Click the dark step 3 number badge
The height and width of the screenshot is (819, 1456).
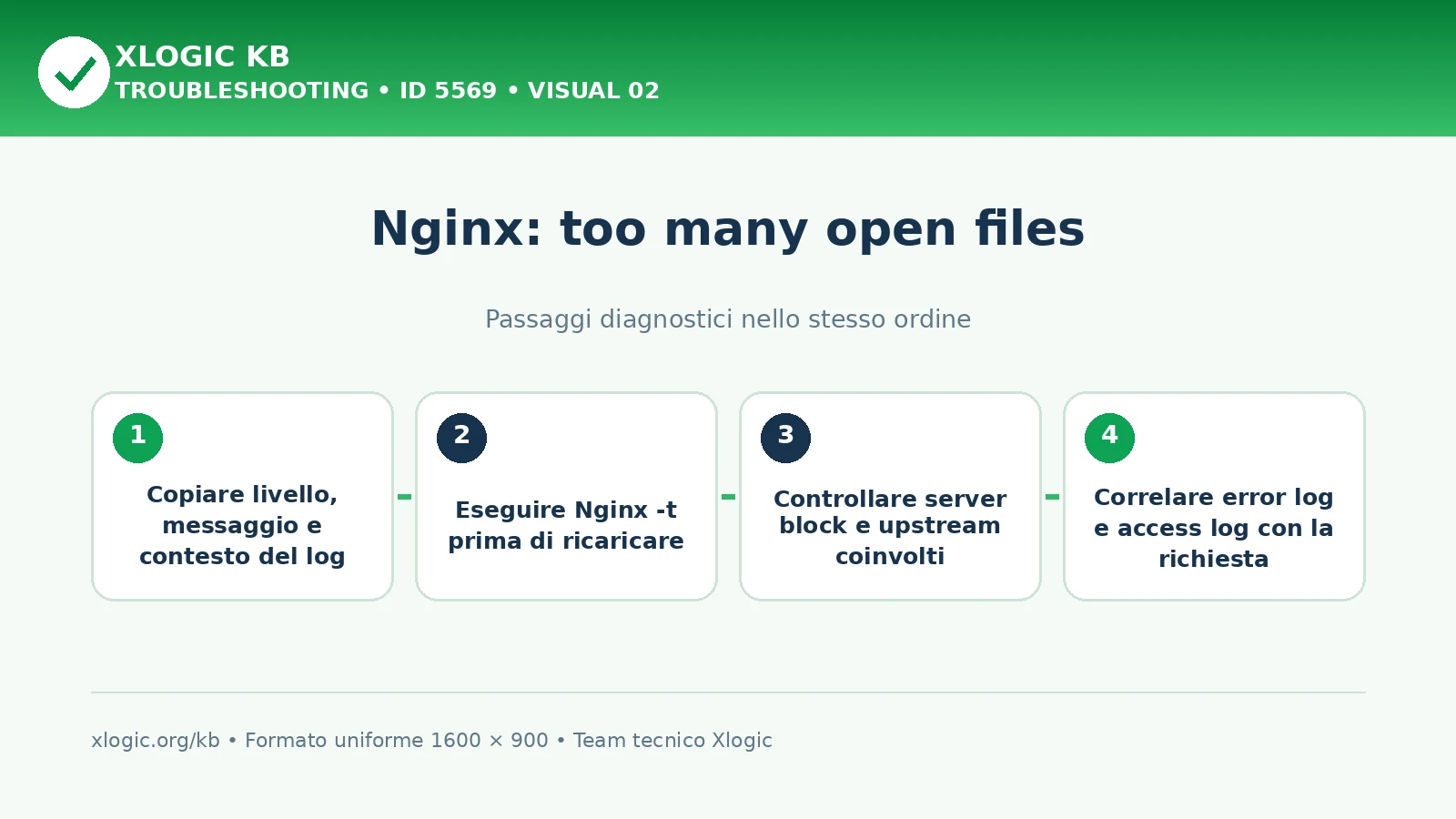pyautogui.click(x=785, y=438)
